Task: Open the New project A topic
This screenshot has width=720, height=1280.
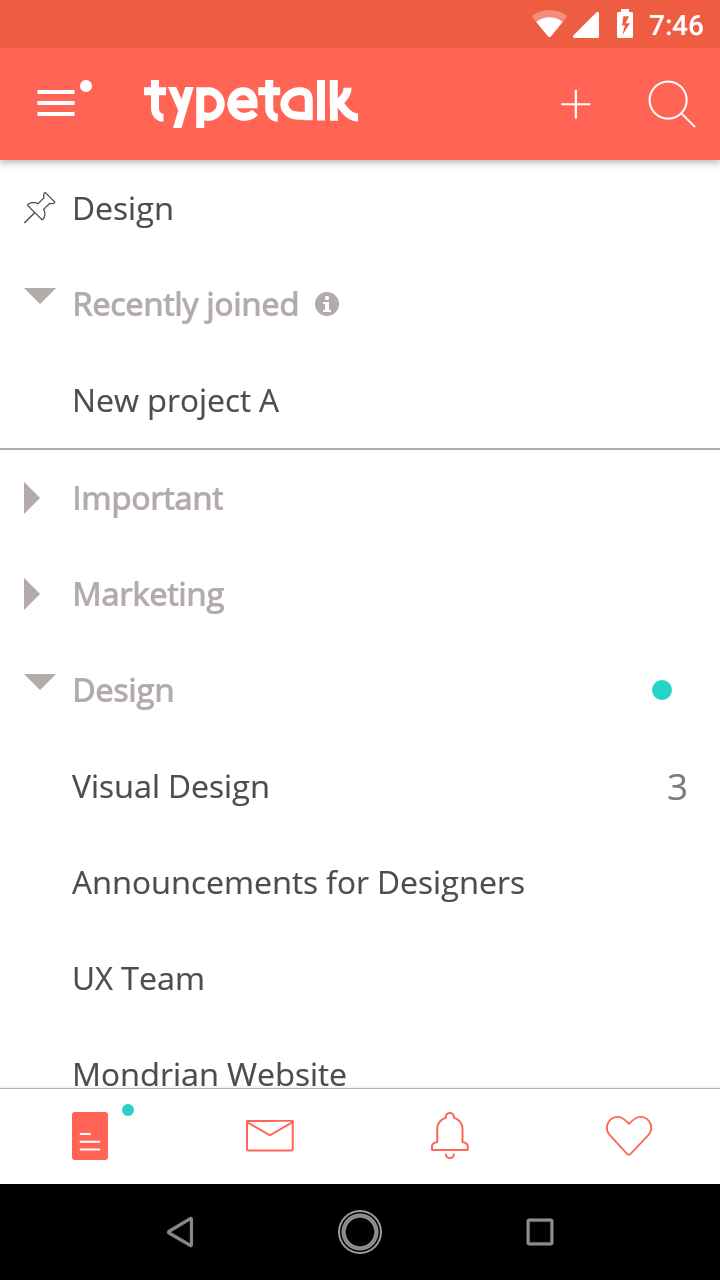Action: coord(360,401)
